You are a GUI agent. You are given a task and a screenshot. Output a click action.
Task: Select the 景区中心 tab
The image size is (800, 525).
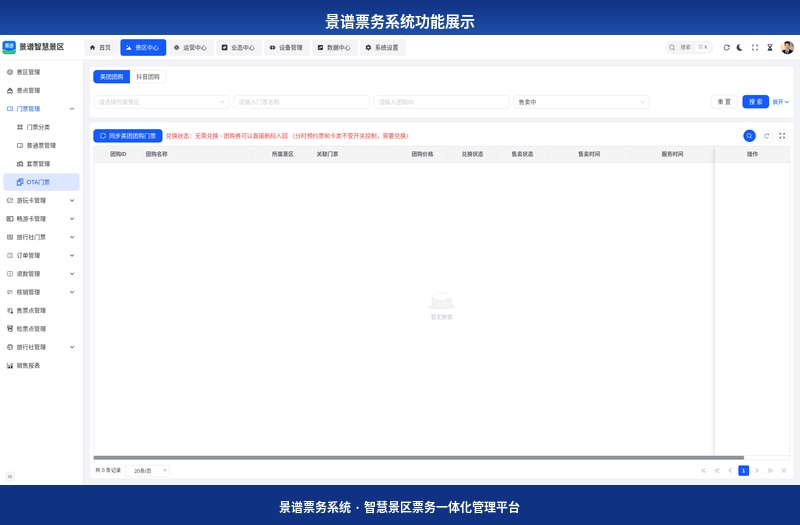click(x=143, y=47)
